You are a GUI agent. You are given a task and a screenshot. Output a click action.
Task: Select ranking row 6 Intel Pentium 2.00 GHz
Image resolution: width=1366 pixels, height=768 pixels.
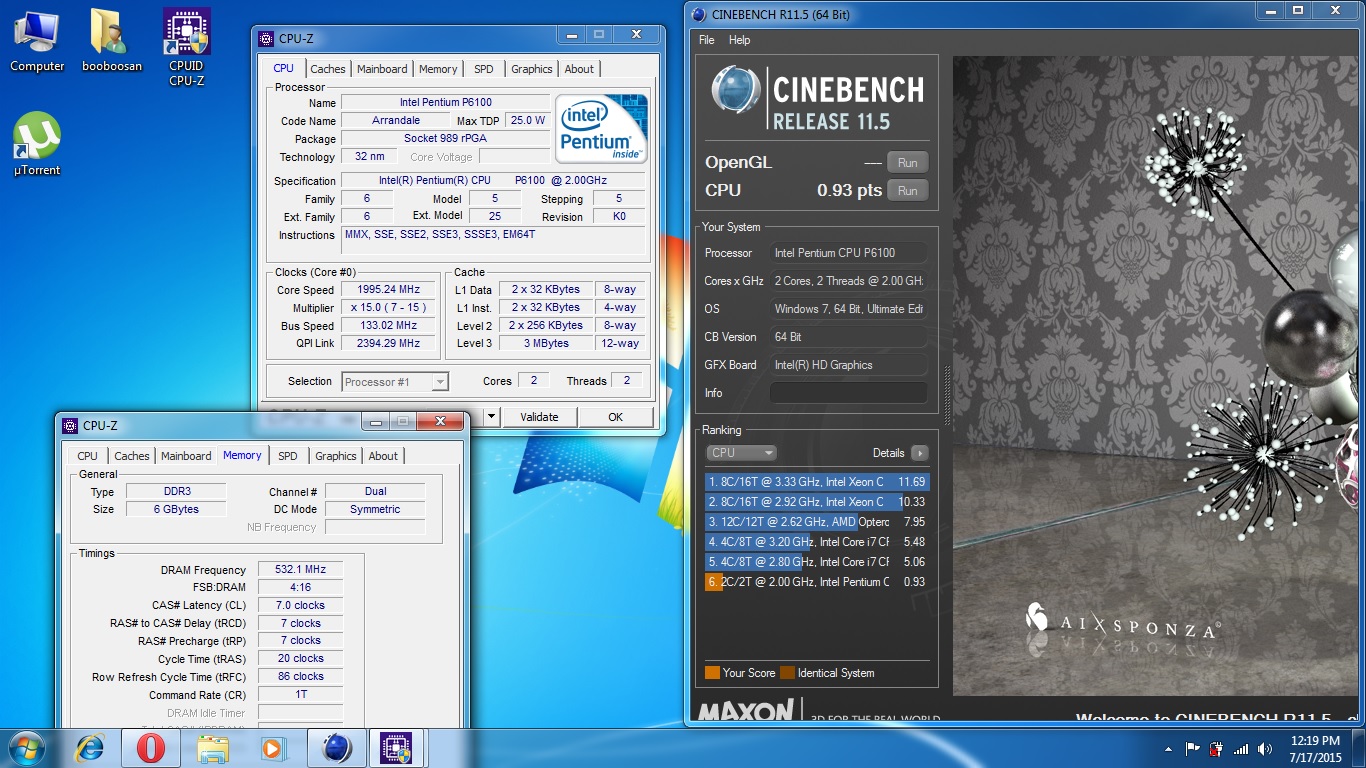point(817,582)
